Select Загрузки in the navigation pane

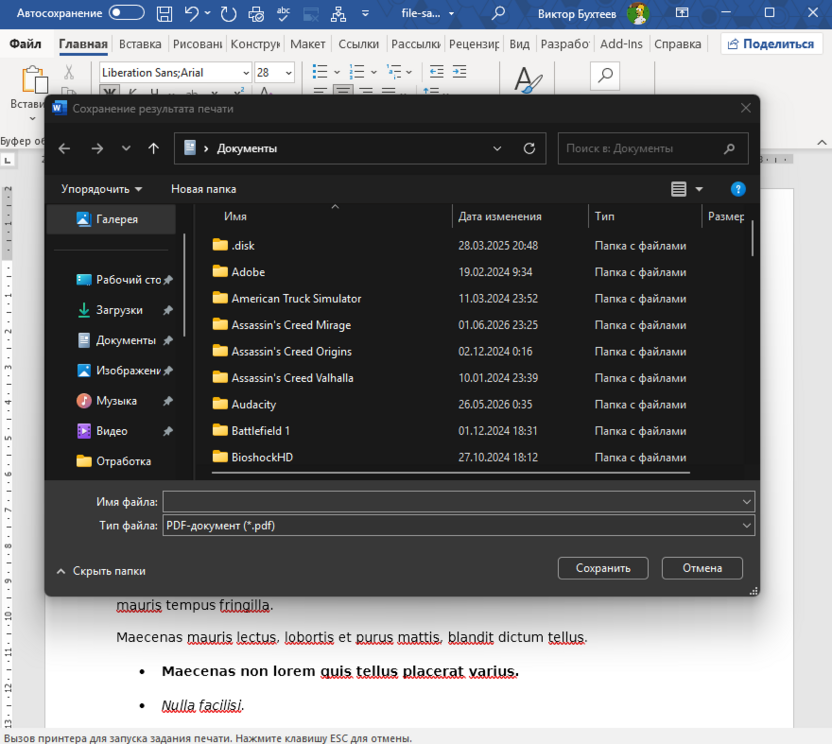(x=124, y=310)
